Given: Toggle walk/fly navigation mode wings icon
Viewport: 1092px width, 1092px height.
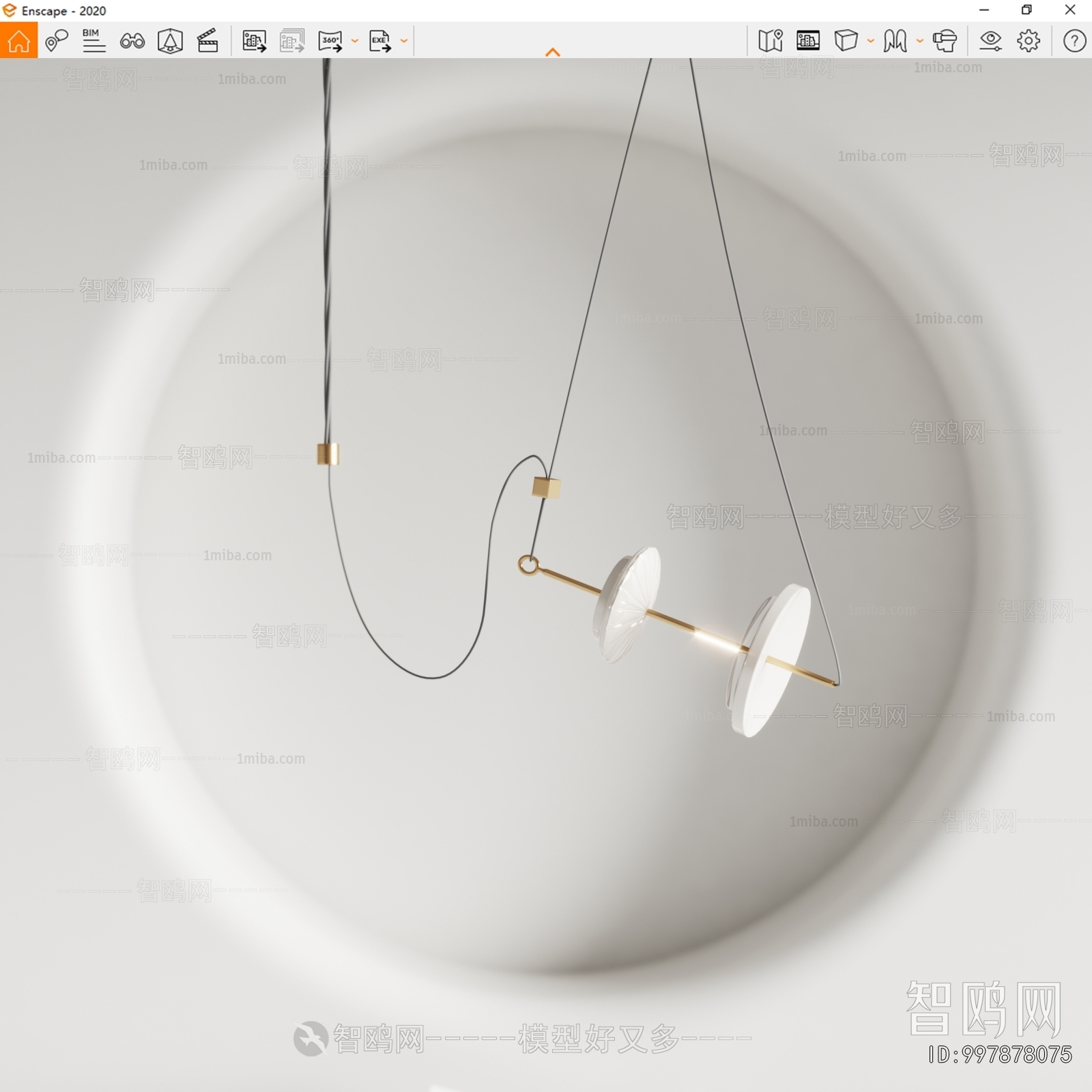Looking at the screenshot, I should click(895, 41).
